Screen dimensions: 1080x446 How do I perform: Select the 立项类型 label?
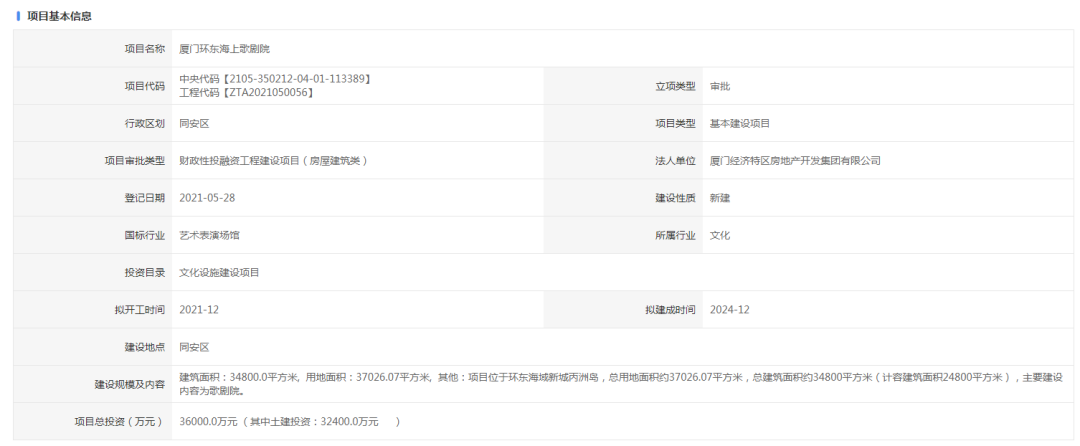675,86
